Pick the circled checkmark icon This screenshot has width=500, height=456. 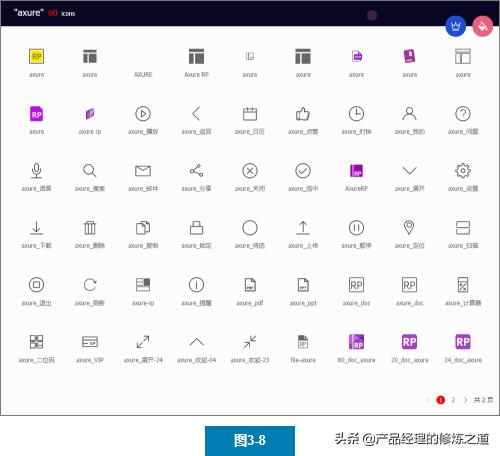click(x=303, y=171)
